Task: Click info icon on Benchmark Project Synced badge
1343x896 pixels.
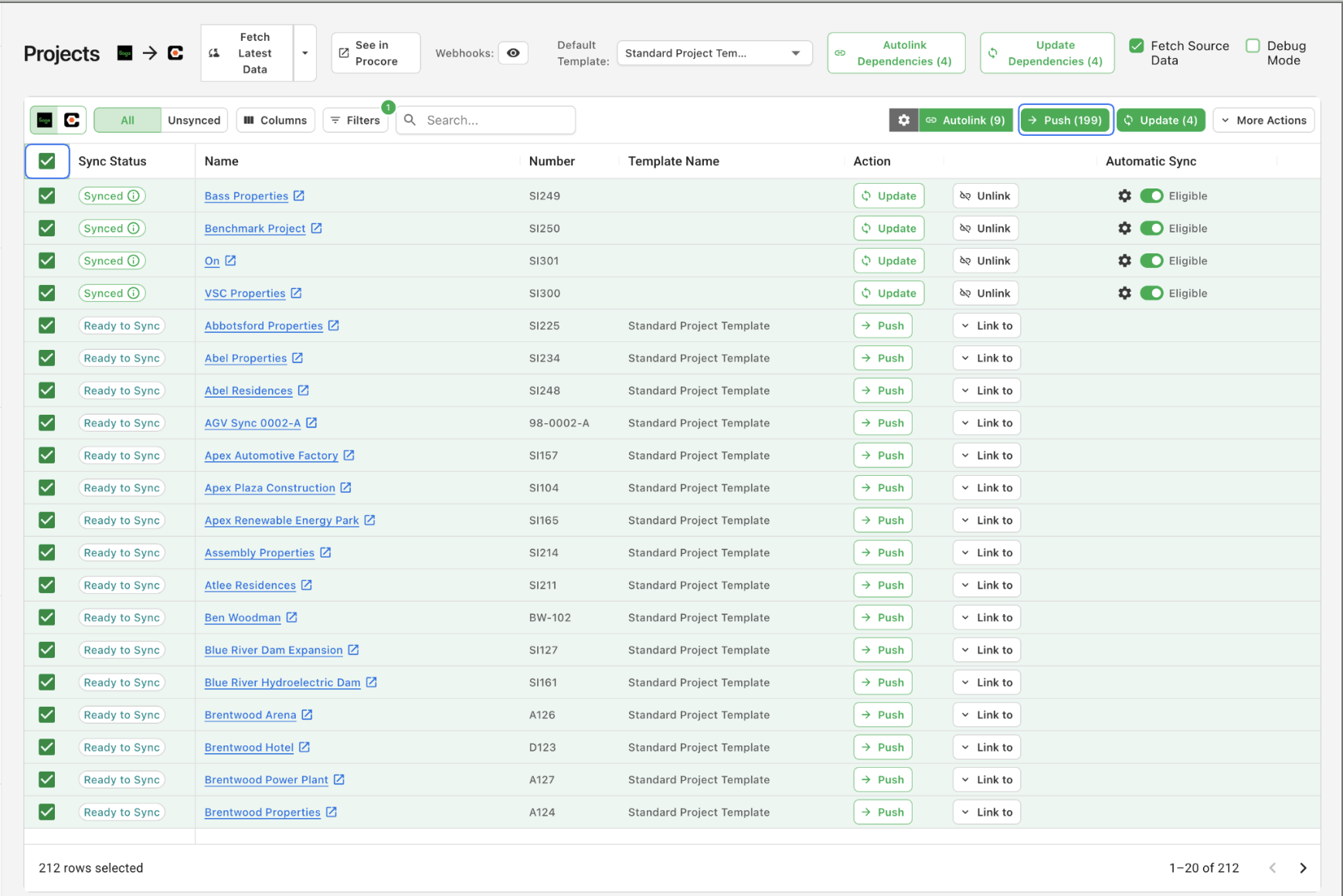Action: point(134,229)
